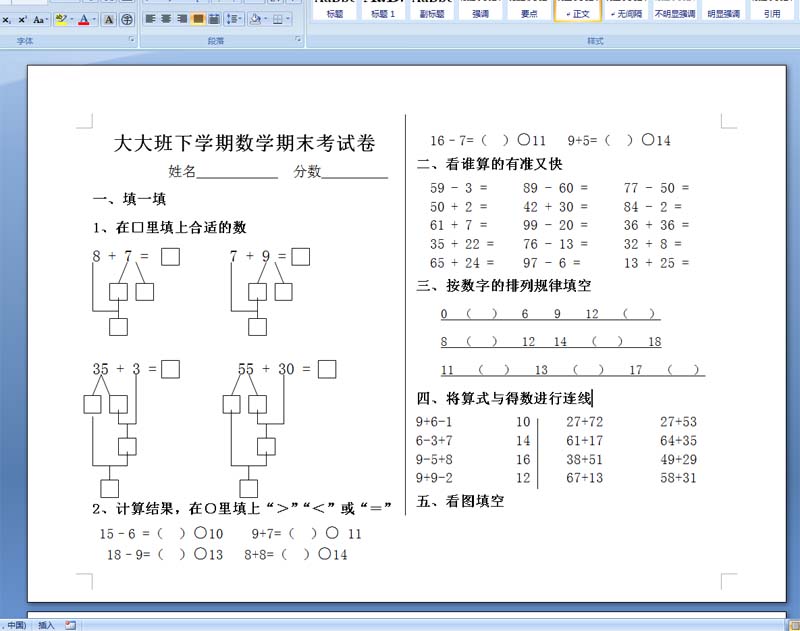Open the highlight color dropdown arrow

coord(71,20)
